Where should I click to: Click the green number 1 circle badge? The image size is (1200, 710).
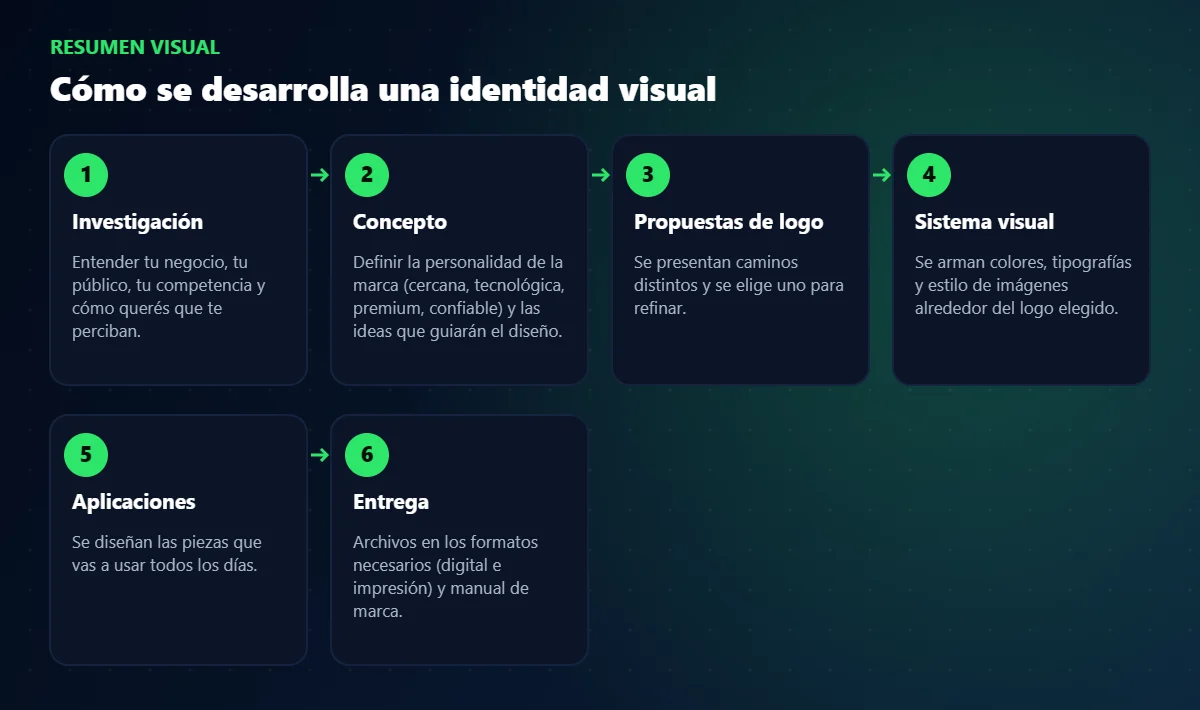(x=86, y=175)
